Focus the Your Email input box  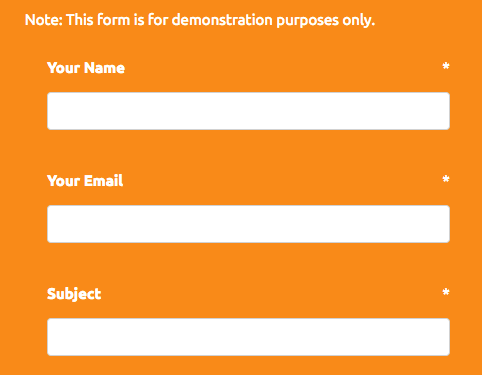[x=248, y=224]
